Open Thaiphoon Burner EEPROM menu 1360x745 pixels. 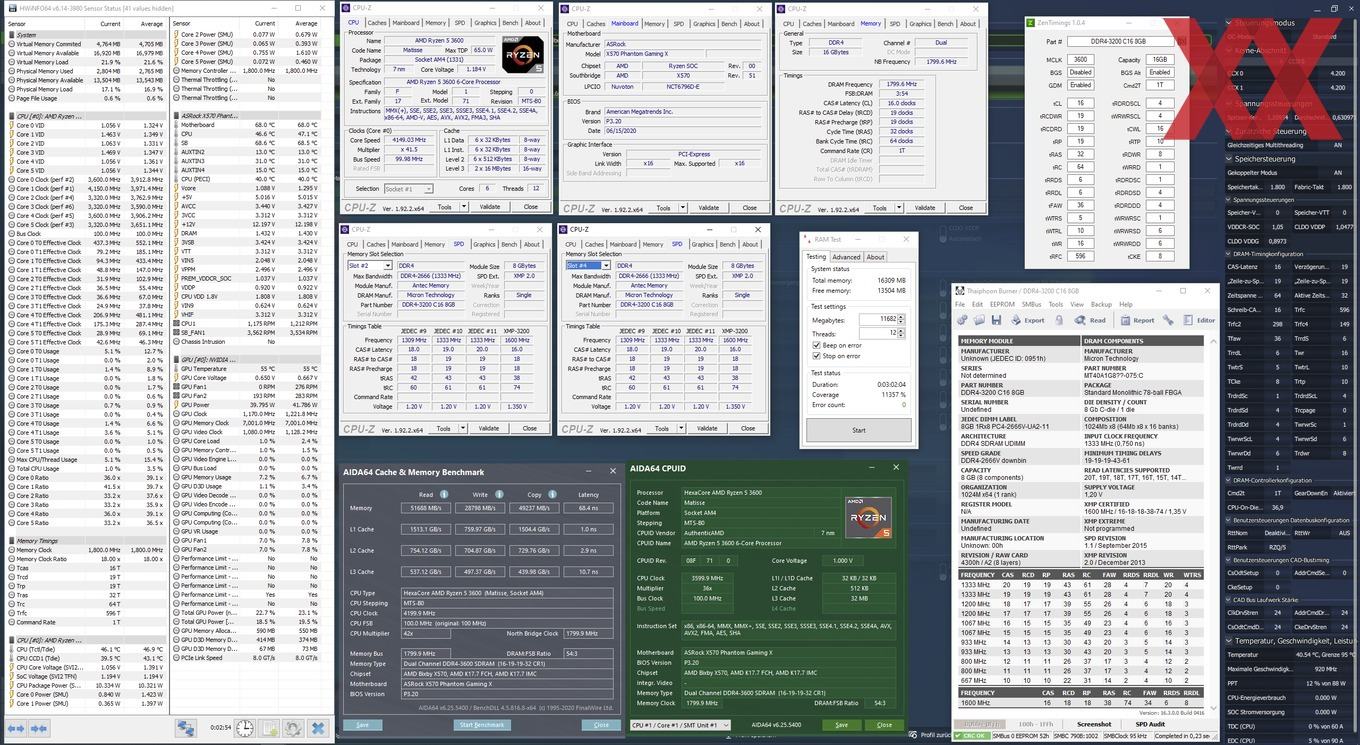pos(1002,304)
